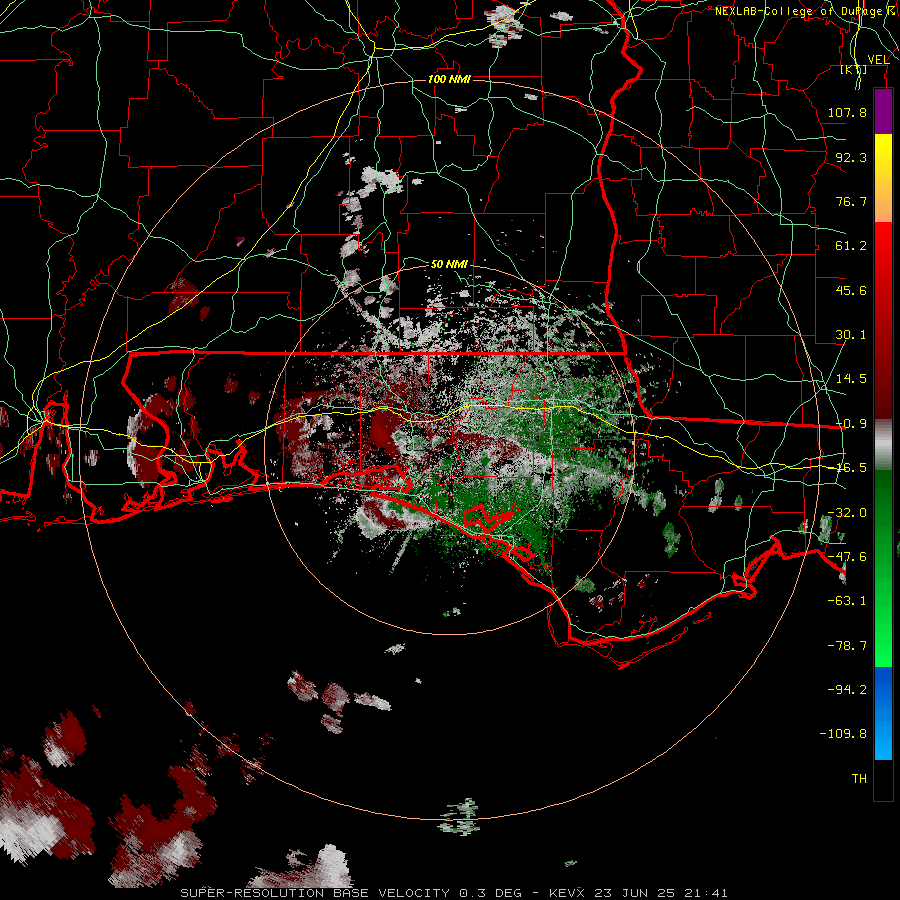Click the 92.3 velocity scale value
The width and height of the screenshot is (900, 900).
tap(851, 157)
